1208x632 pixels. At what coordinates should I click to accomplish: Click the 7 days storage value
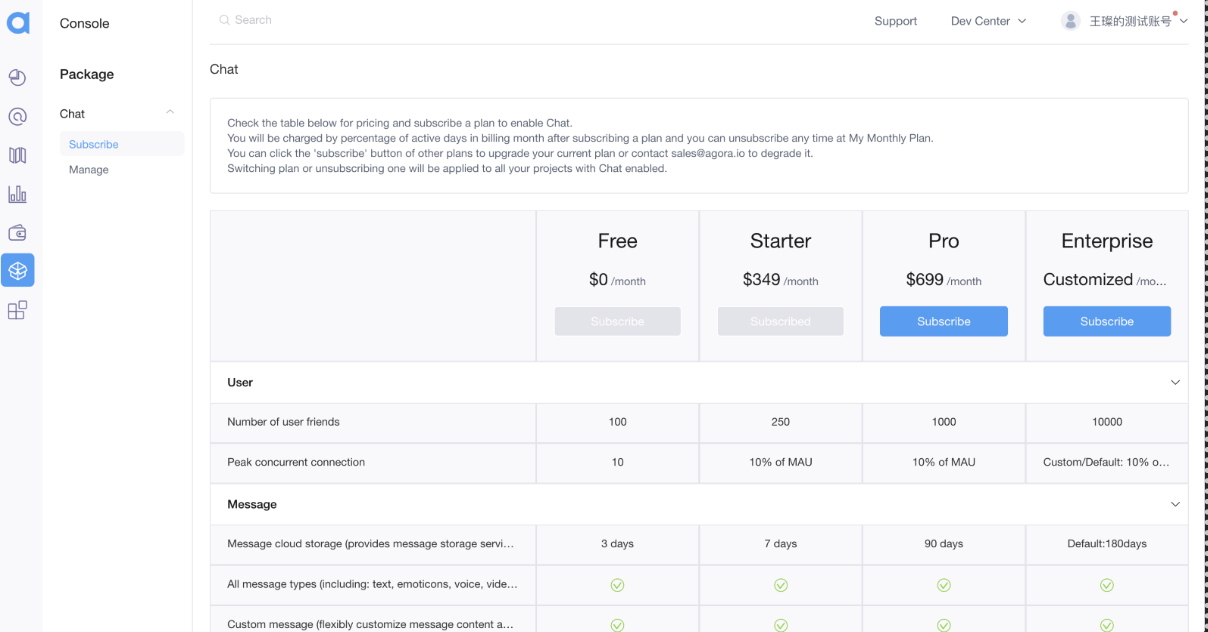click(x=781, y=544)
